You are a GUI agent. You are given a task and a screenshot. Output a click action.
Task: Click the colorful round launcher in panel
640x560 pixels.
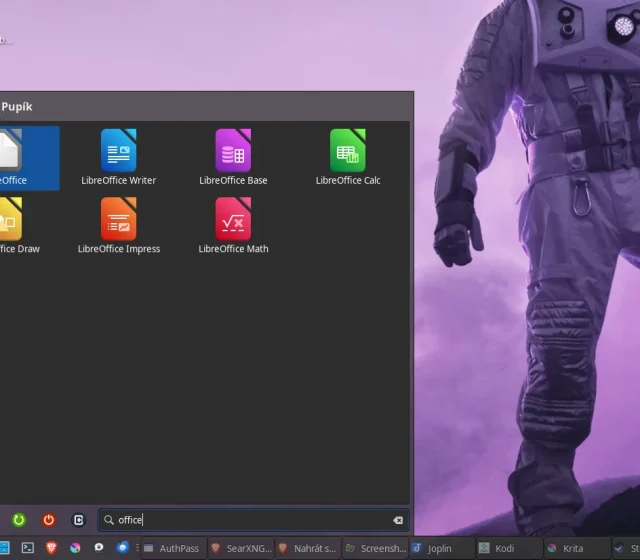pos(75,548)
